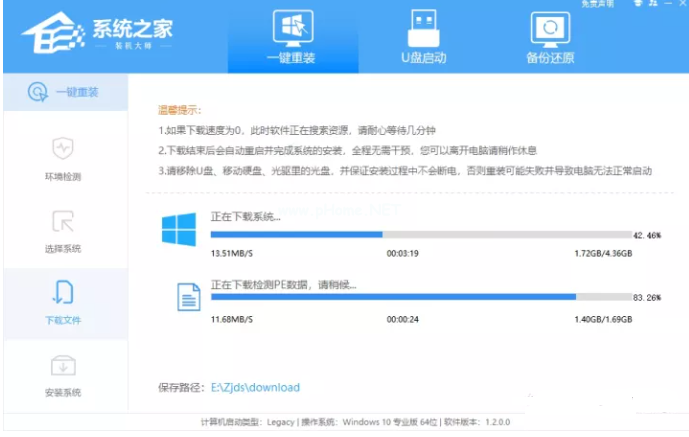Click the PE data document icon
The width and height of the screenshot is (689, 437).
pos(189,296)
